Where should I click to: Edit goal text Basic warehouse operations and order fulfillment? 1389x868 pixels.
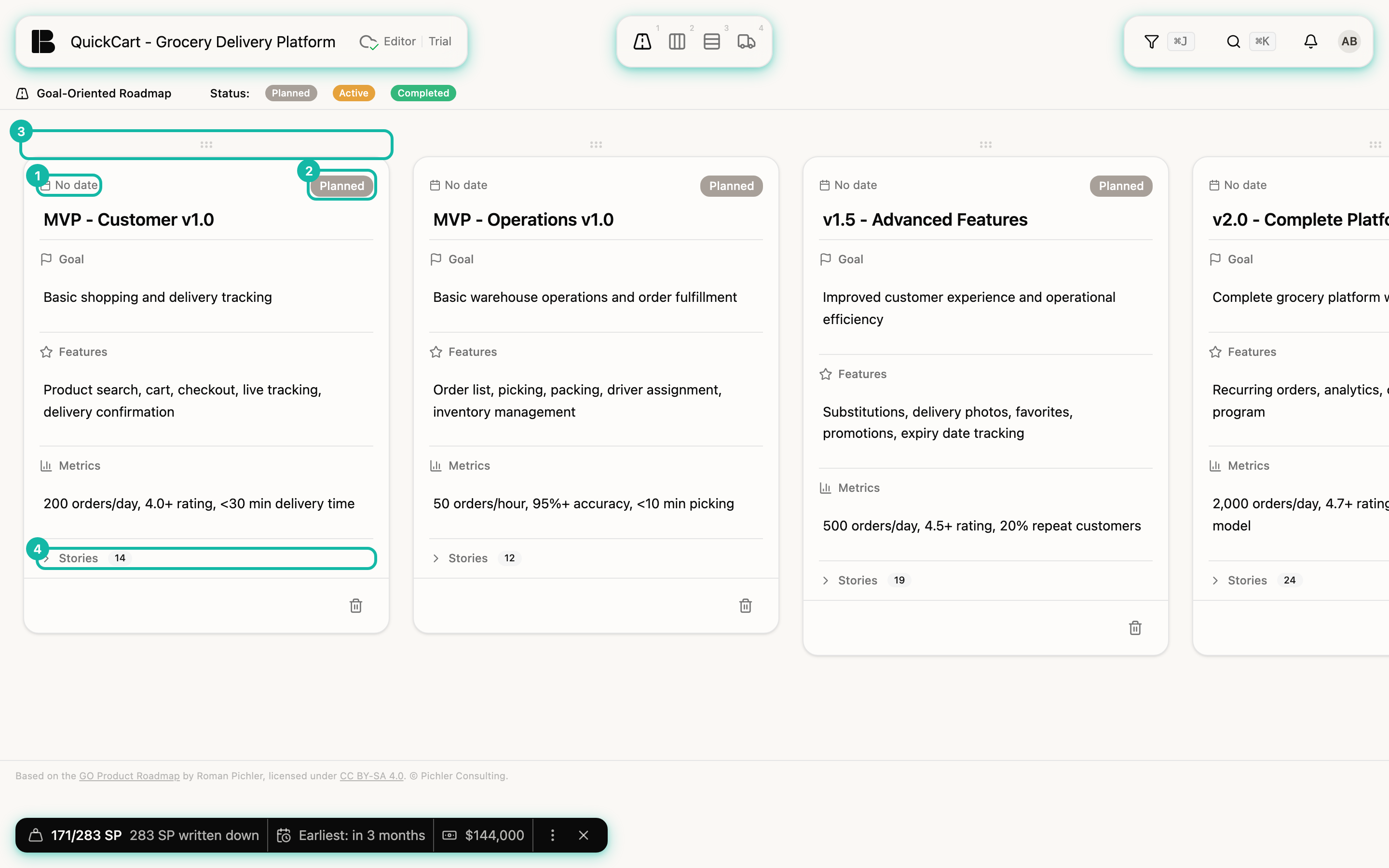click(585, 298)
